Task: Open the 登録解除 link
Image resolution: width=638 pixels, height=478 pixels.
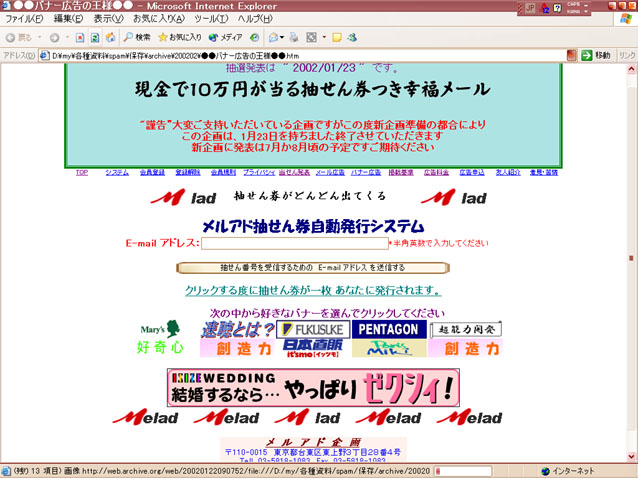Action: (188, 172)
